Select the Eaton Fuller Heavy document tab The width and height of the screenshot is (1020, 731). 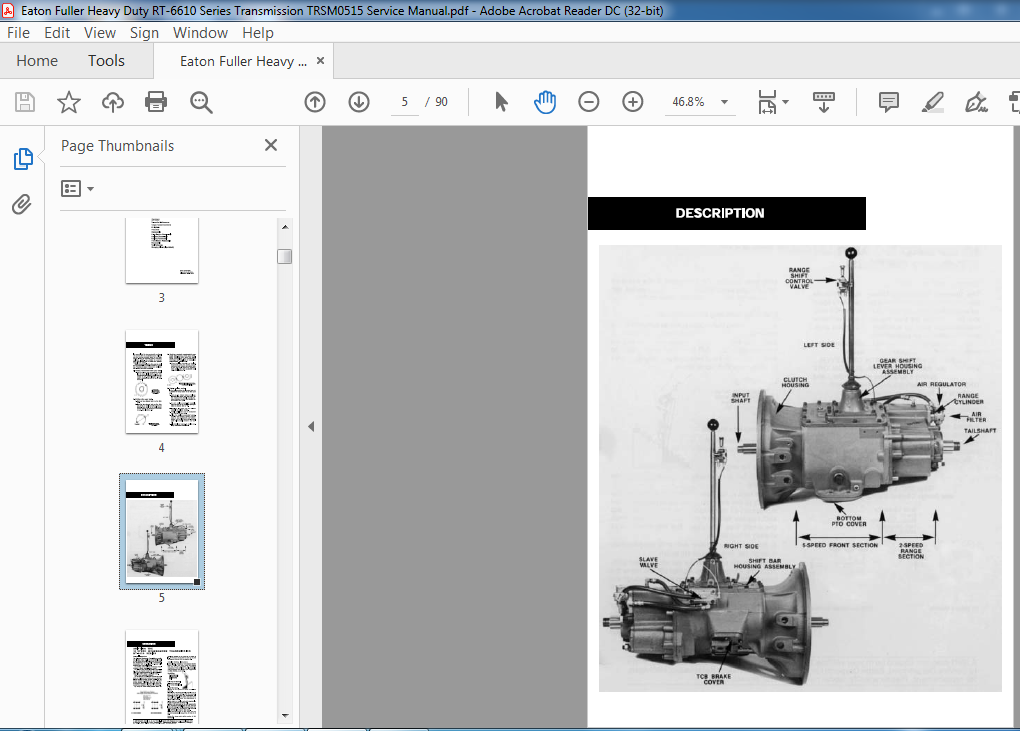click(243, 61)
